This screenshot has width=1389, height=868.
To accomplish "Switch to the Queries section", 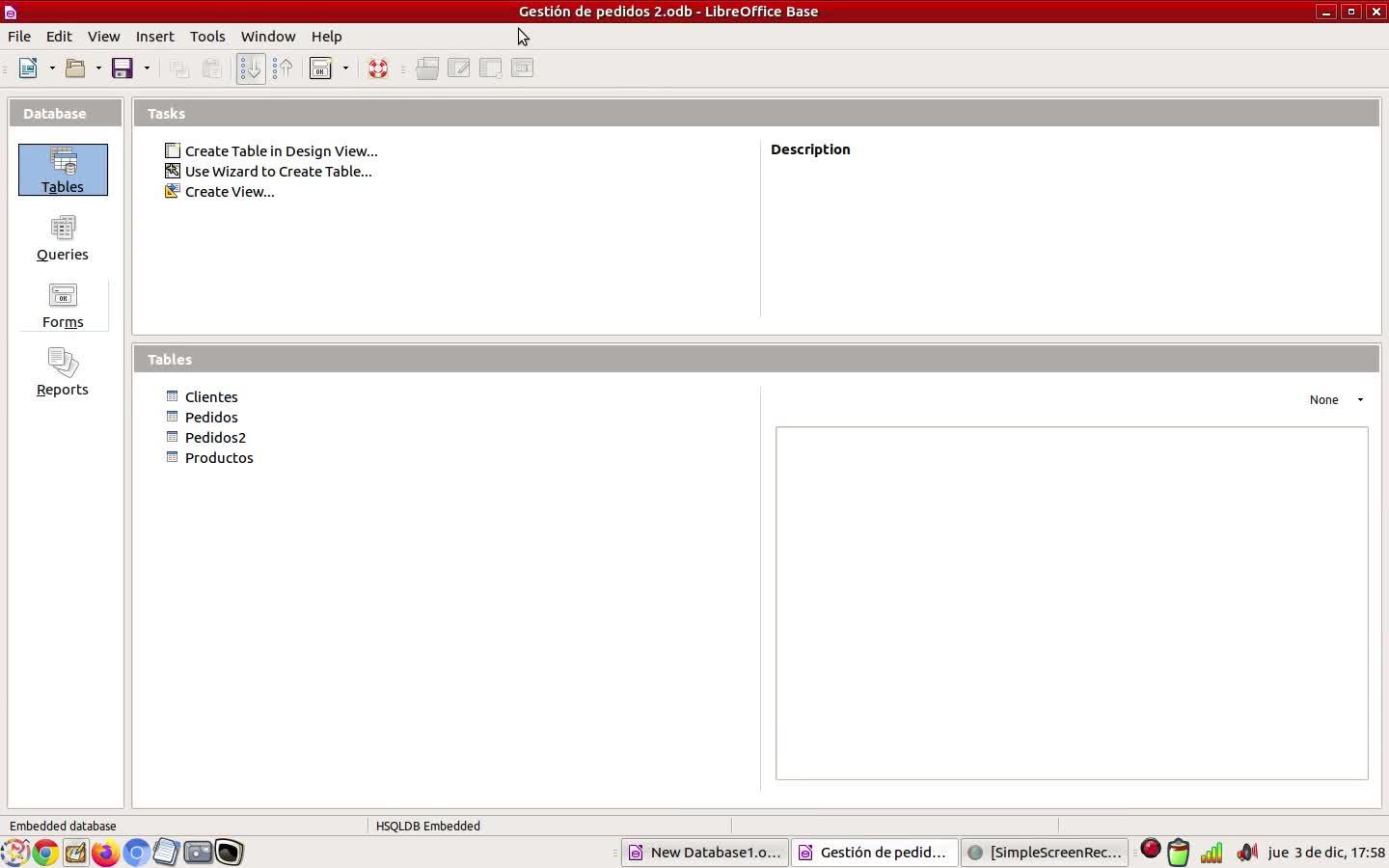I will 63,237.
